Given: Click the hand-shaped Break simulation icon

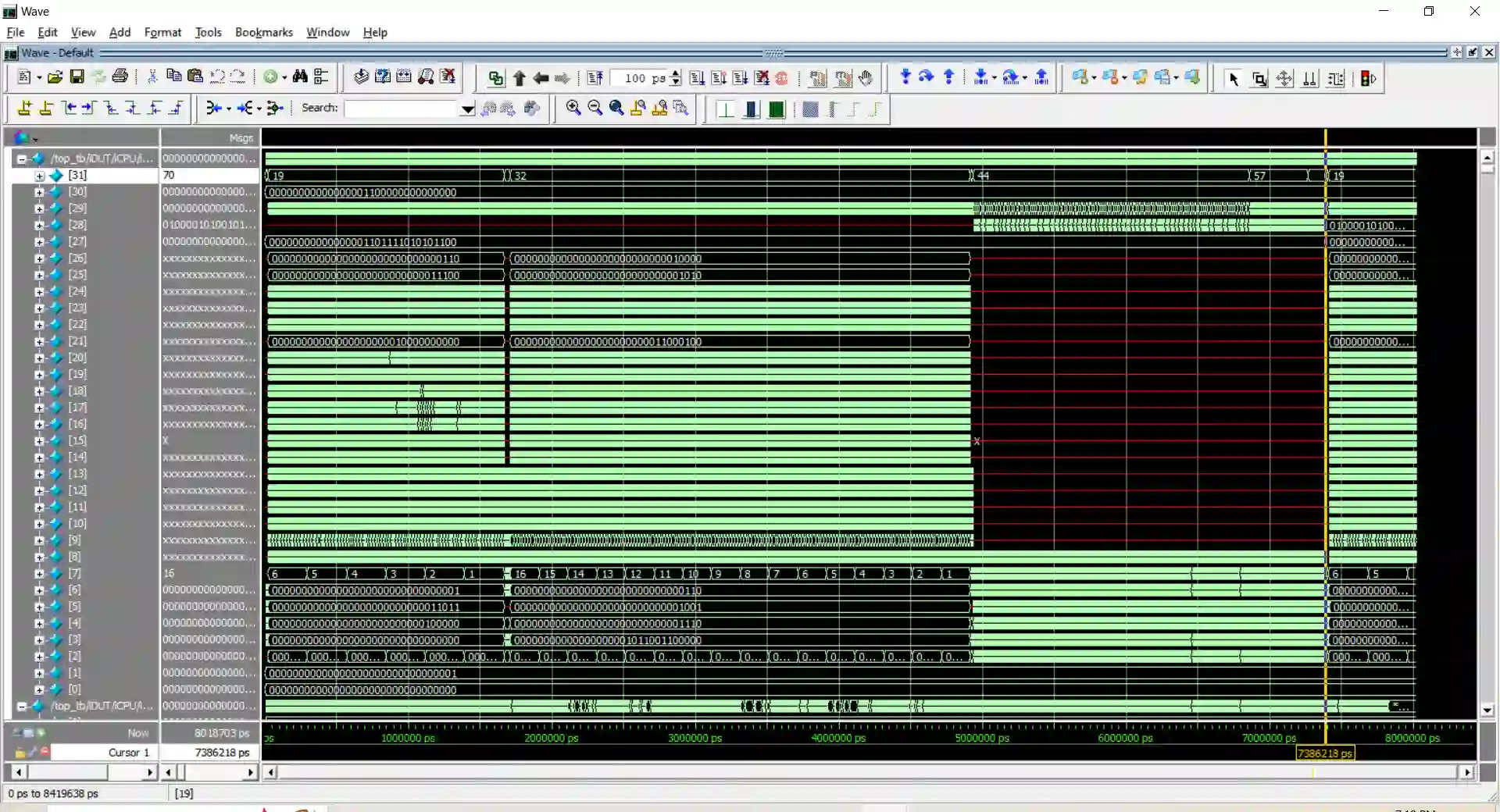Looking at the screenshot, I should pos(866,78).
